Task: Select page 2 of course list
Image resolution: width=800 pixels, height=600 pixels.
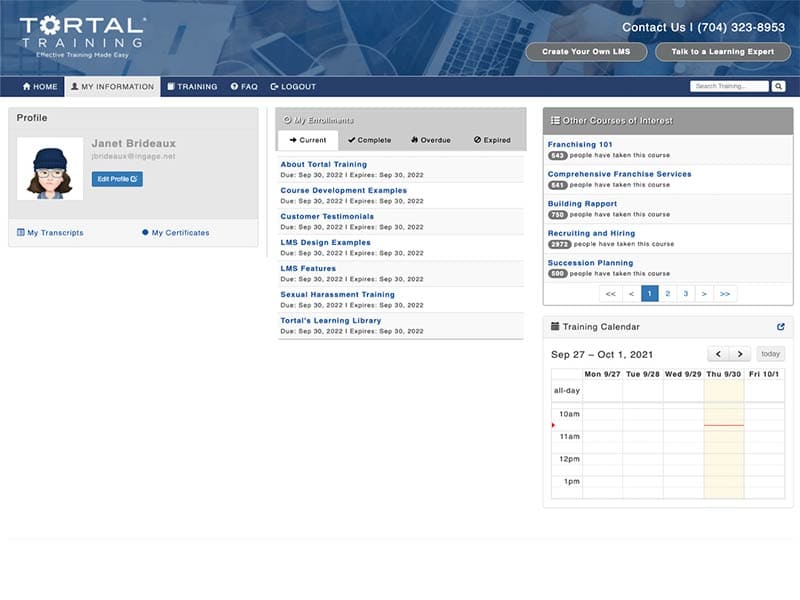Action: pos(667,294)
